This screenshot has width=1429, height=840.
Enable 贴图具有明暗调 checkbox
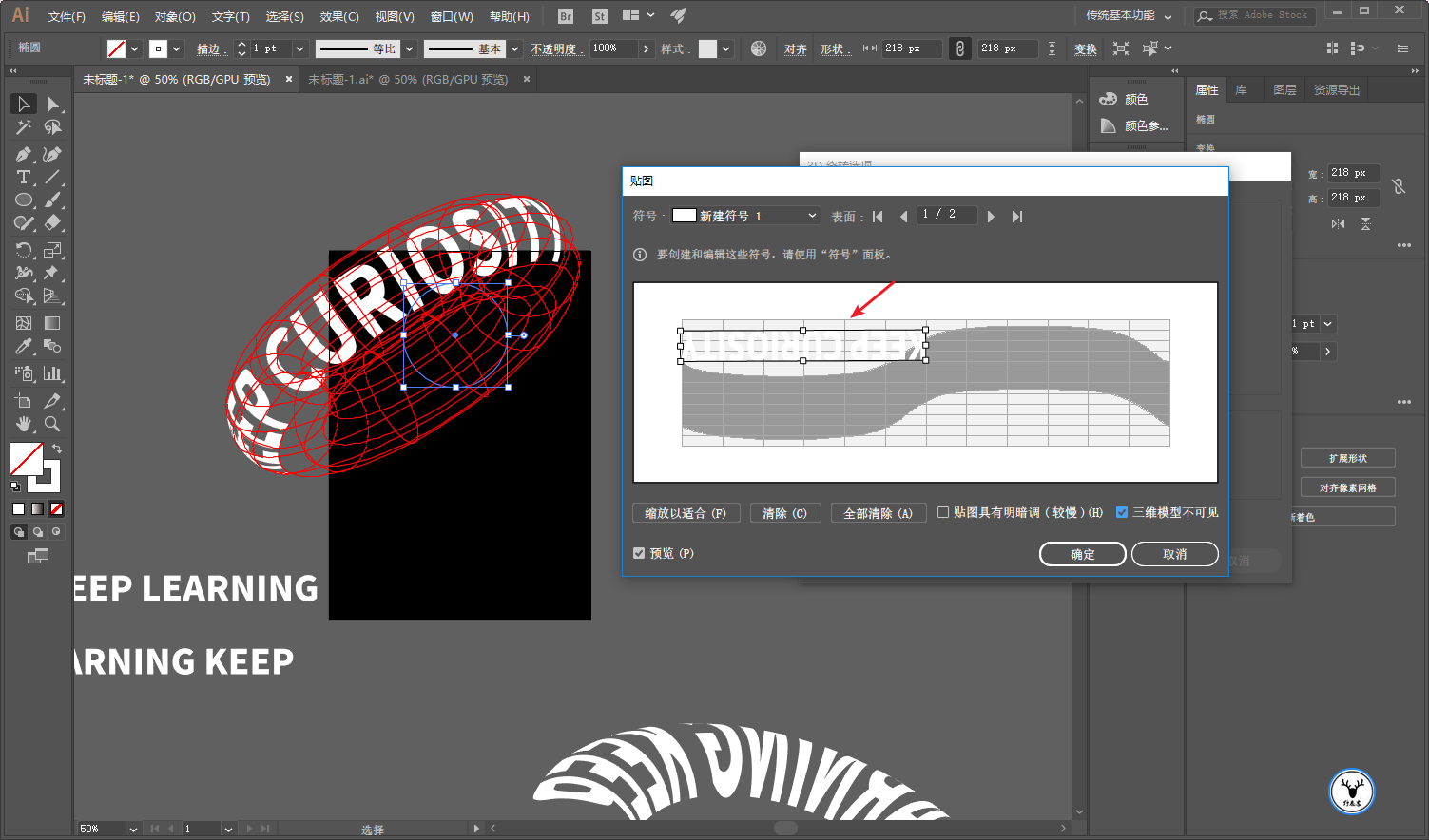click(x=943, y=512)
